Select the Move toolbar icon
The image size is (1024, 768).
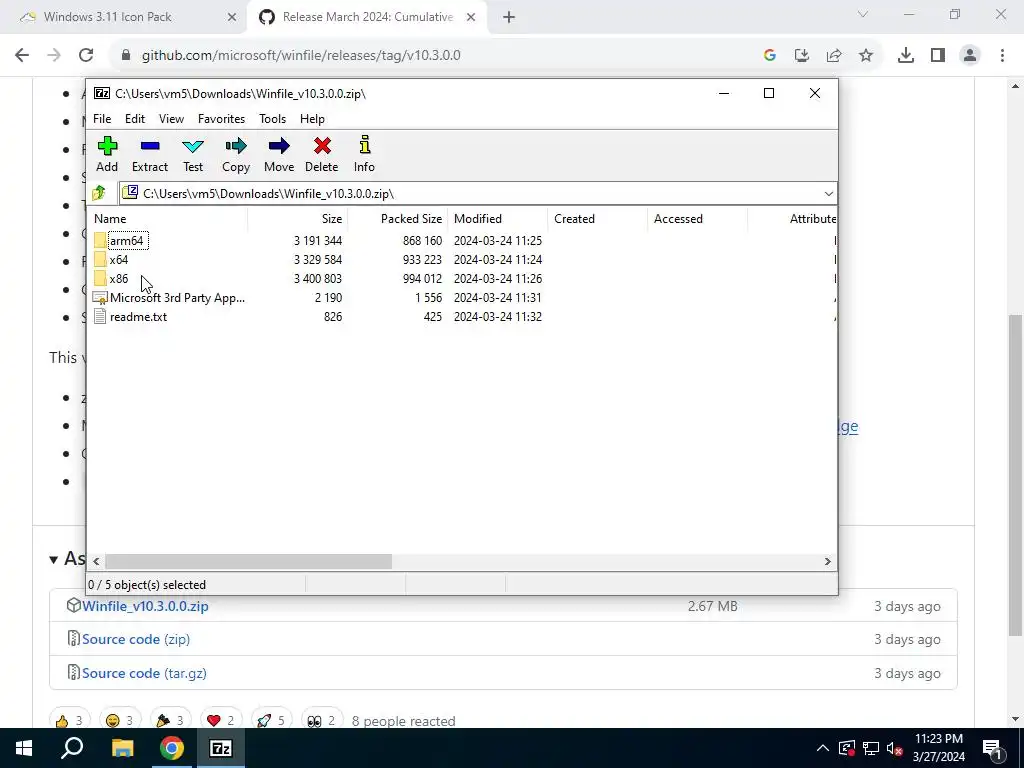[279, 146]
